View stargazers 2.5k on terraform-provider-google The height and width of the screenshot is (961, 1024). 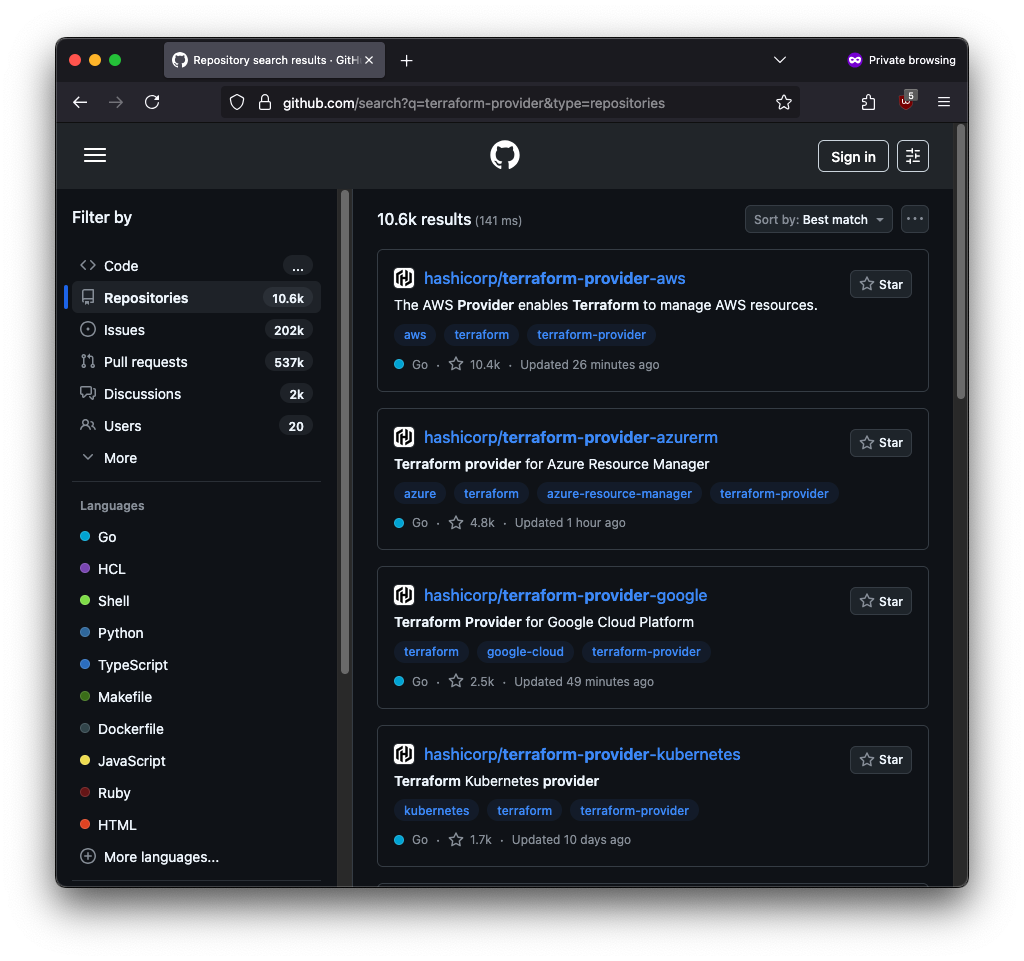pos(472,681)
